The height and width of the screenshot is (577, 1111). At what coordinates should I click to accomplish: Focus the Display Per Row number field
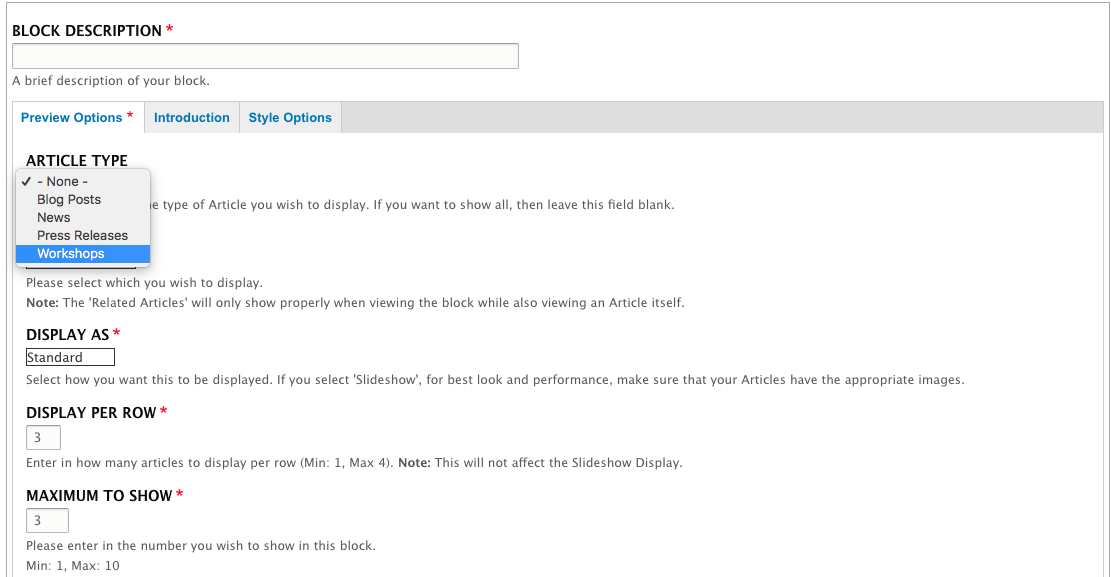(x=43, y=438)
